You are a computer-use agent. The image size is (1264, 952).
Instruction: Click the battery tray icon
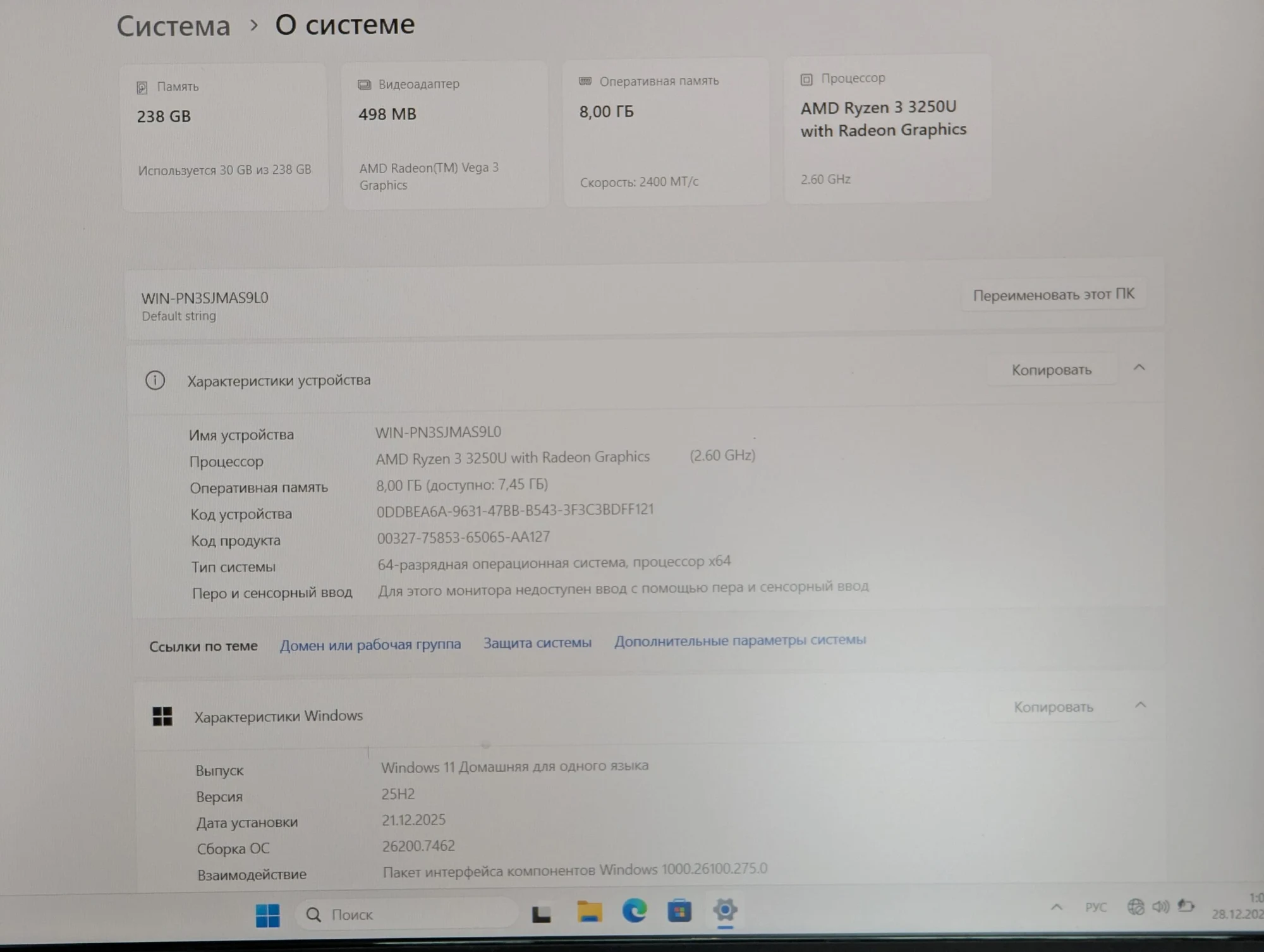click(x=1186, y=906)
